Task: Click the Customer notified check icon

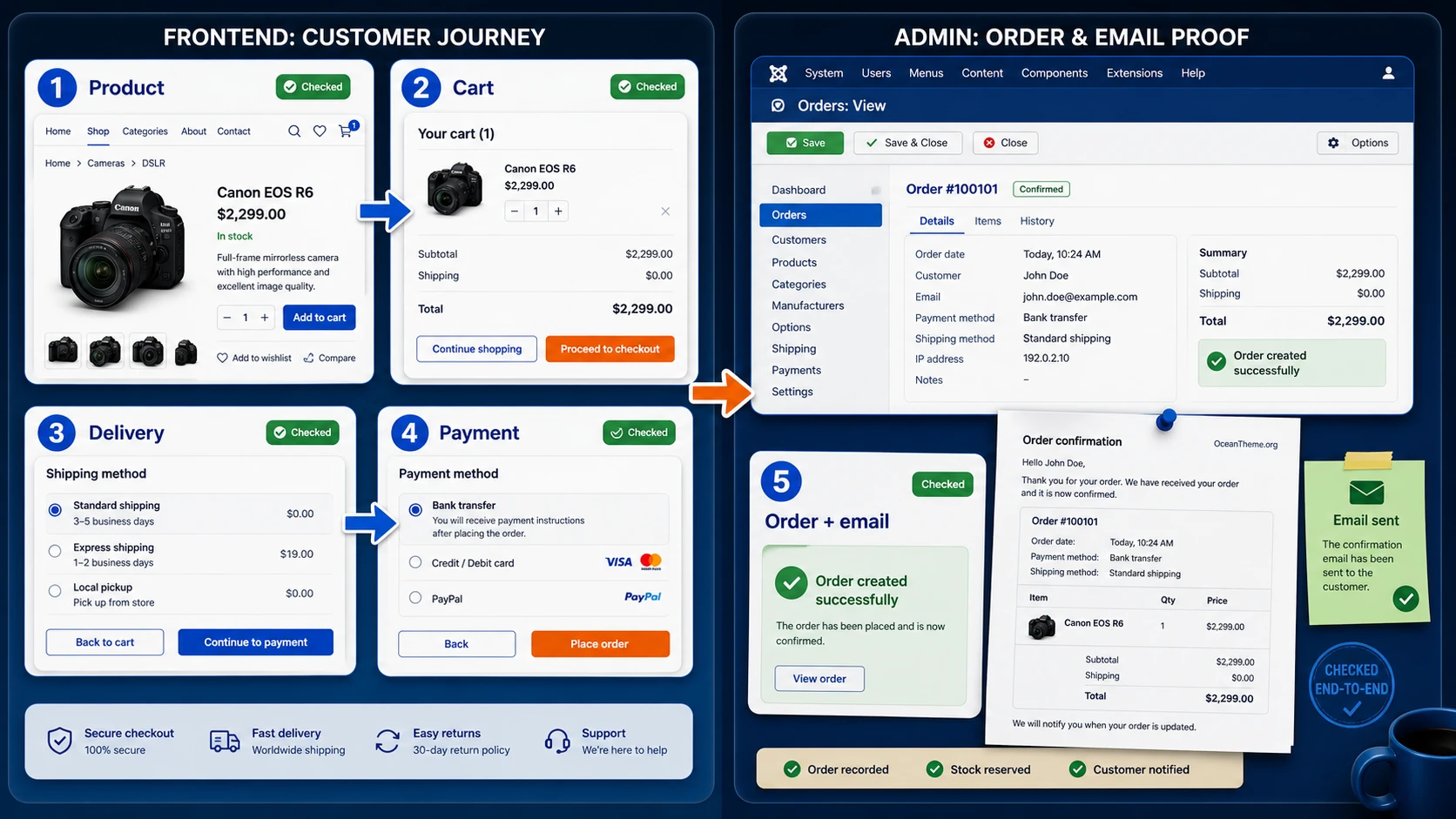Action: click(x=1077, y=769)
